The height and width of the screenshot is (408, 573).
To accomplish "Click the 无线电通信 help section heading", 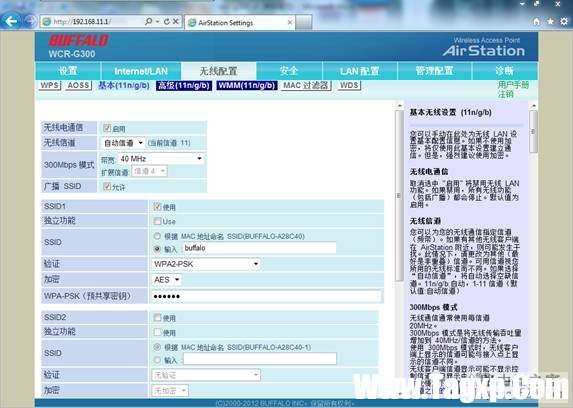I will pos(429,171).
